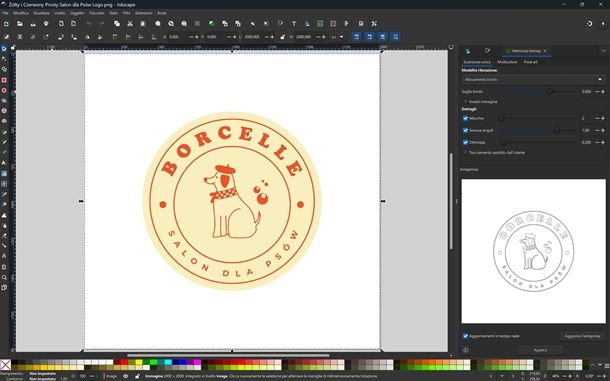Toggle the Ottimizza checkbox
Viewport: 610px width, 381px height.
pyautogui.click(x=465, y=142)
